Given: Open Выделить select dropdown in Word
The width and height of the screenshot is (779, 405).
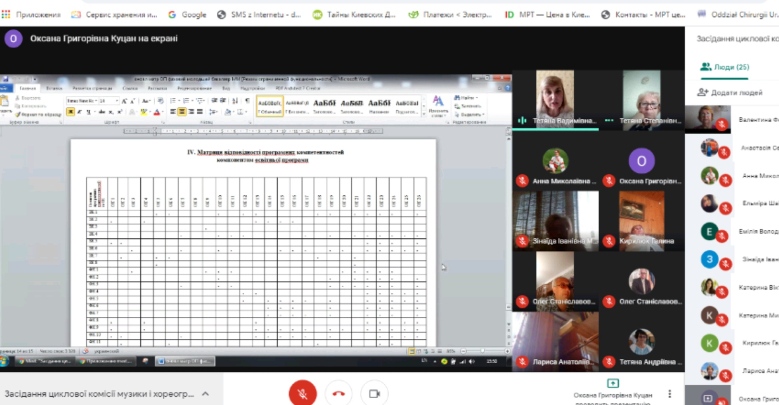Looking at the screenshot, I should 469,114.
